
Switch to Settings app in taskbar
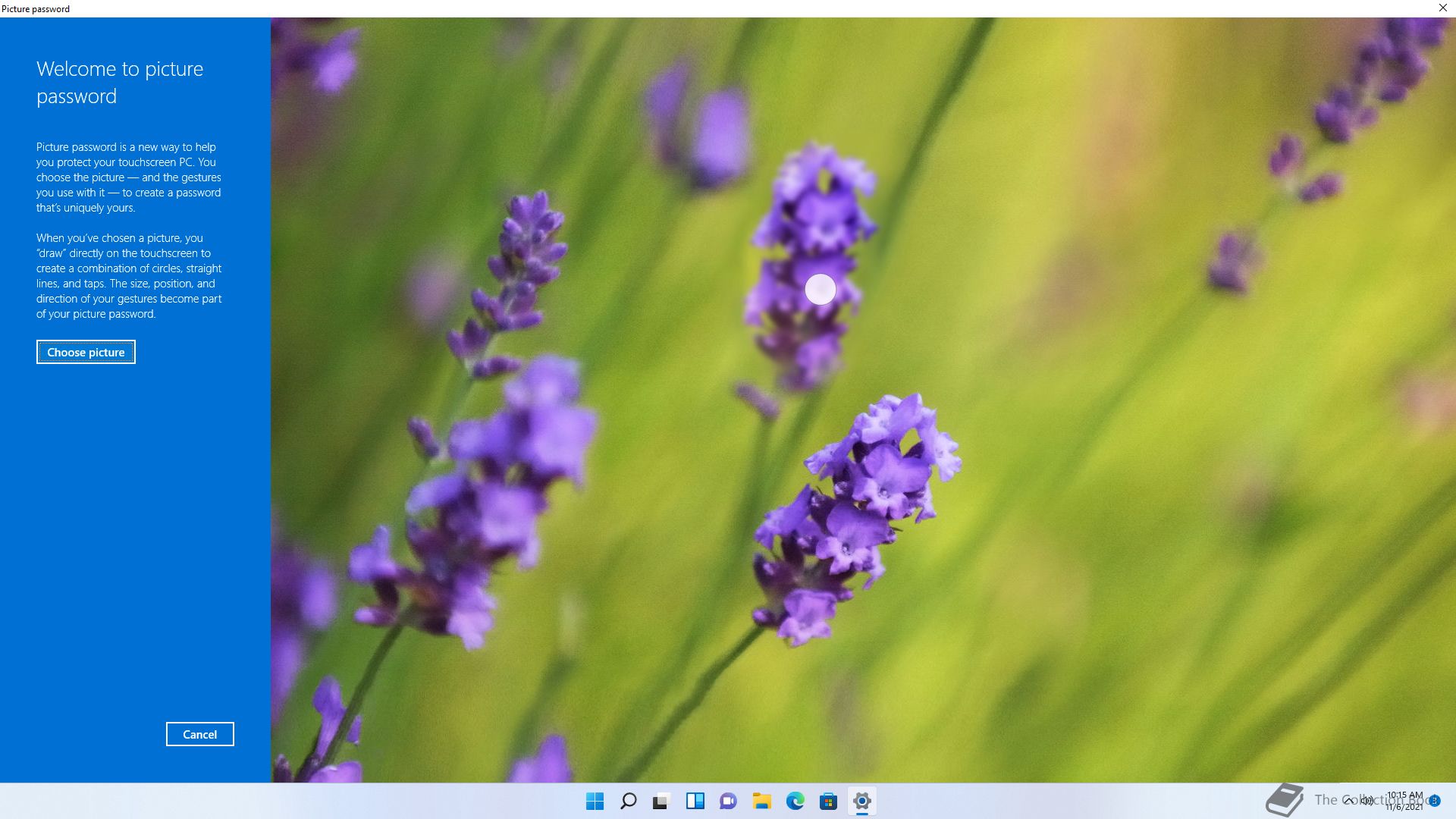tap(861, 801)
